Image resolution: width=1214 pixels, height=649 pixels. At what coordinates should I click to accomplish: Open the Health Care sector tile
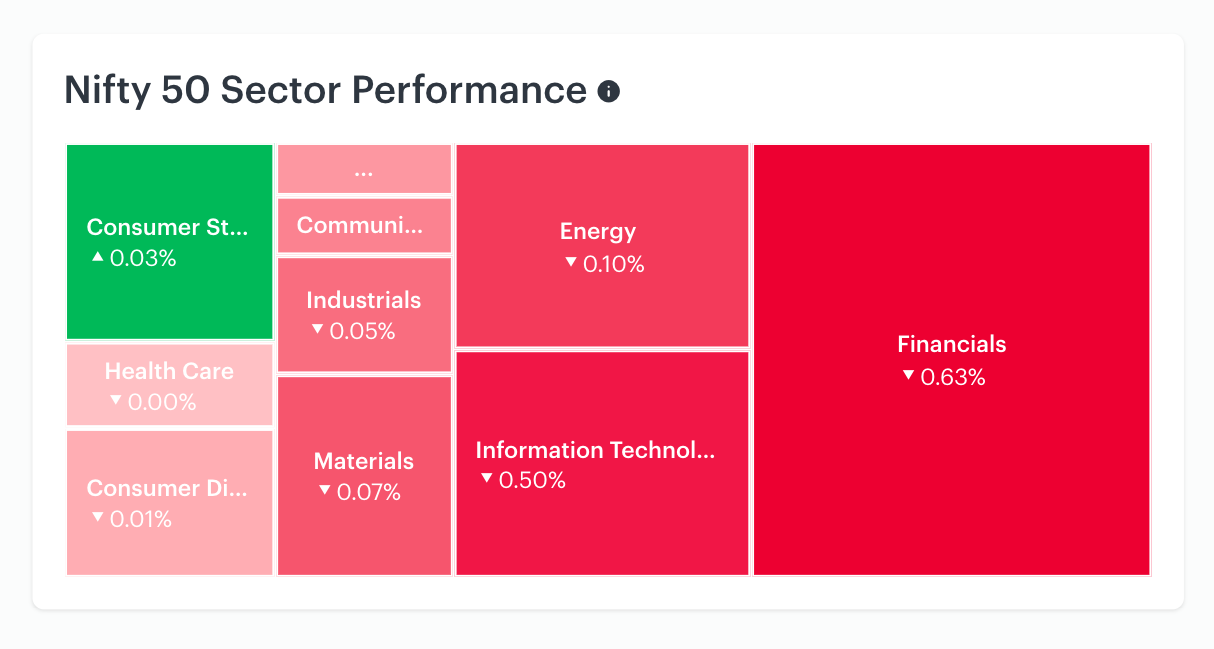(170, 385)
